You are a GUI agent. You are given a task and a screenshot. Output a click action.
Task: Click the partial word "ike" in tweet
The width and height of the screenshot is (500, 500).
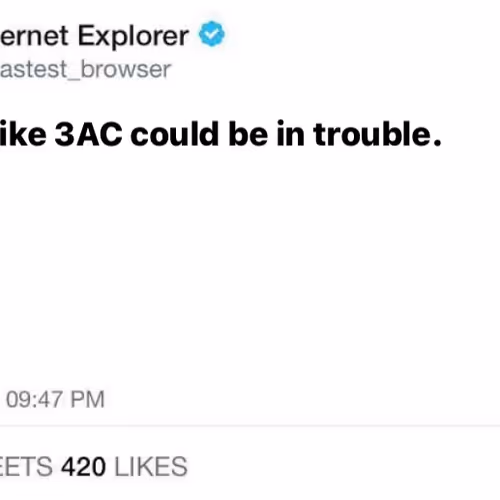23,134
